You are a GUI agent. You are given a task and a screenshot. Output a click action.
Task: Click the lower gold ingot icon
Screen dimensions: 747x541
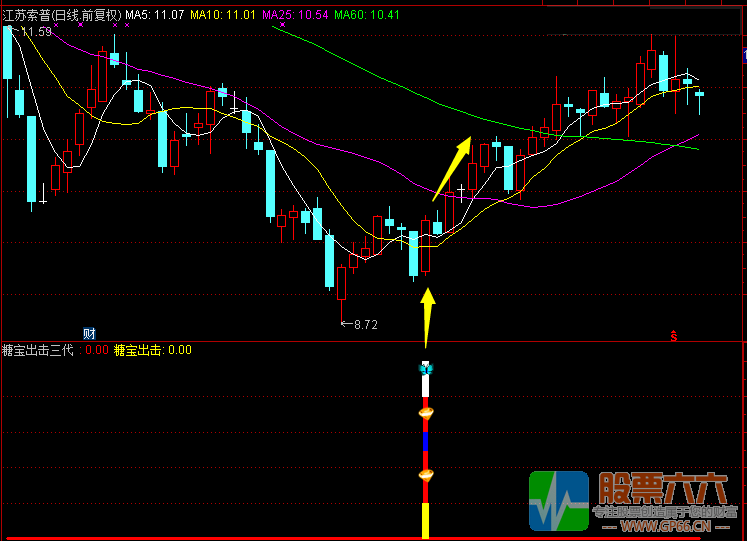(x=426, y=475)
